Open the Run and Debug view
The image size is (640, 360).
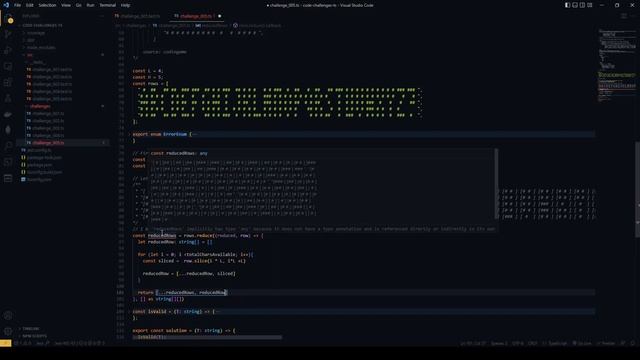click(8, 51)
